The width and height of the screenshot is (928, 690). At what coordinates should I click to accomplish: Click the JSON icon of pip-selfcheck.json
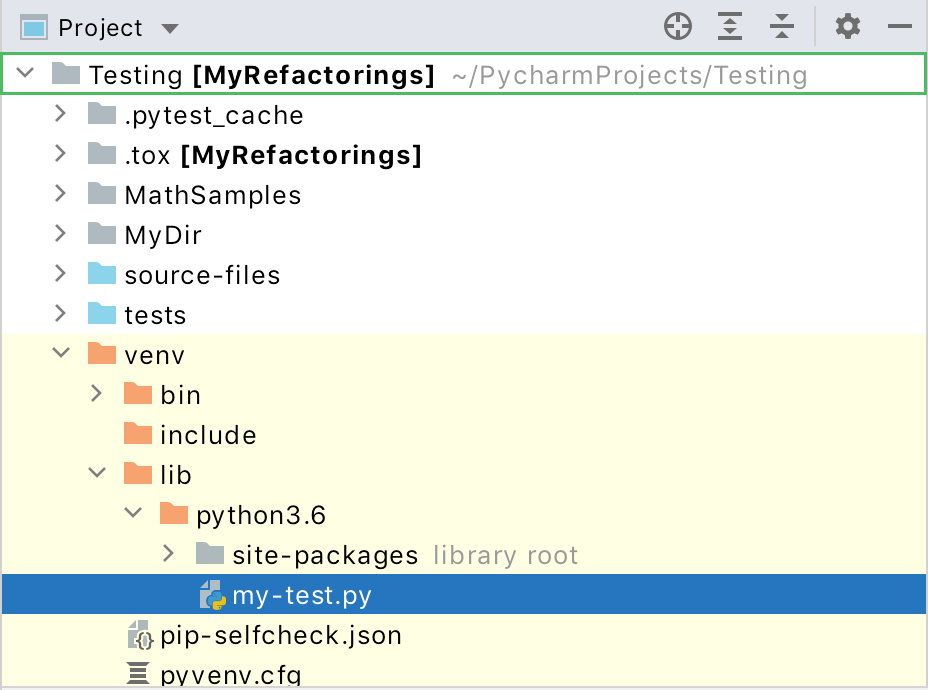137,634
